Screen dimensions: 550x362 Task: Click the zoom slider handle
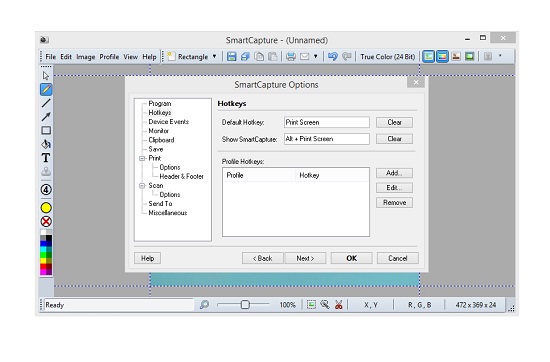pos(245,304)
